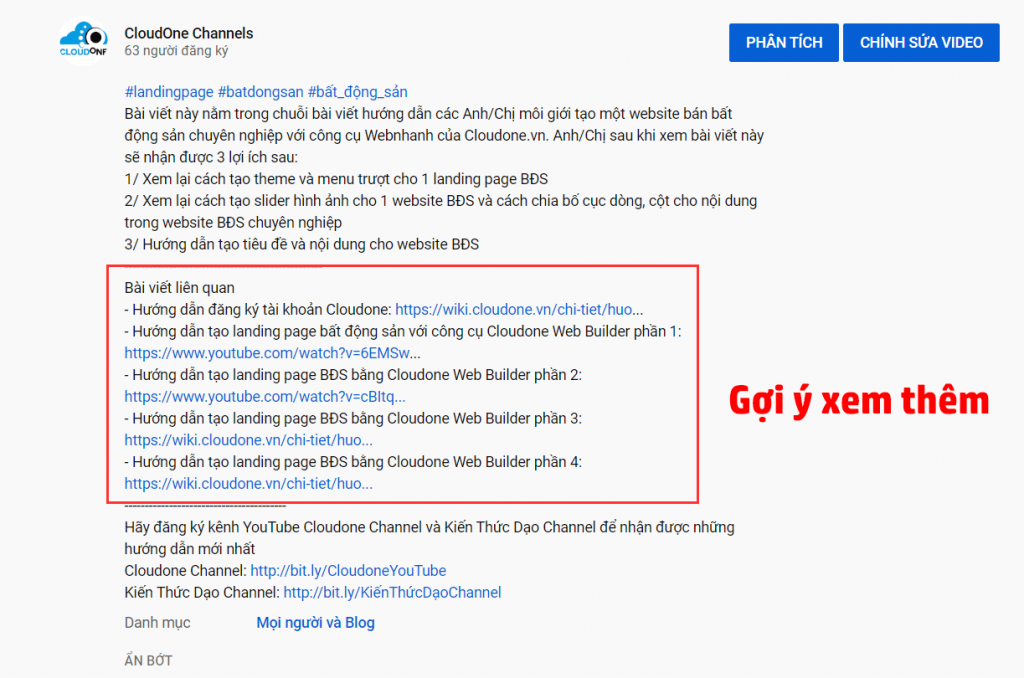Screen dimensions: 1024x678
Task: Click the PHÂN TÍCH button
Action: tap(784, 42)
